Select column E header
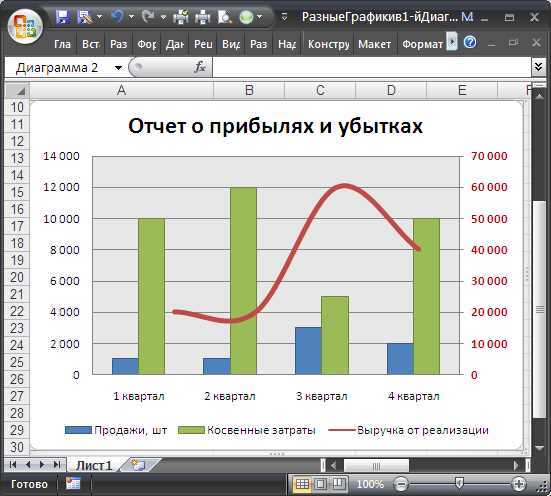 462,90
